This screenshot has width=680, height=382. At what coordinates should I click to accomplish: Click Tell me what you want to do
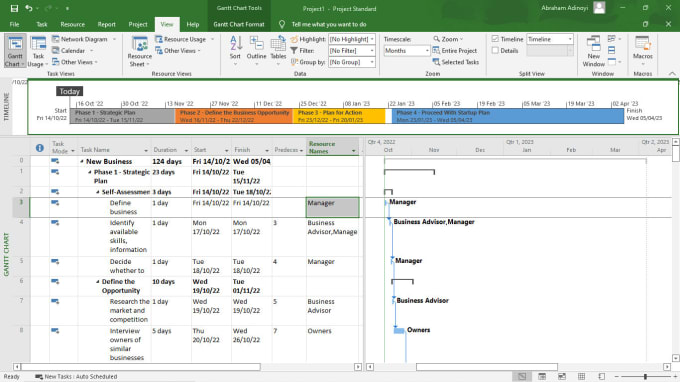(329, 24)
